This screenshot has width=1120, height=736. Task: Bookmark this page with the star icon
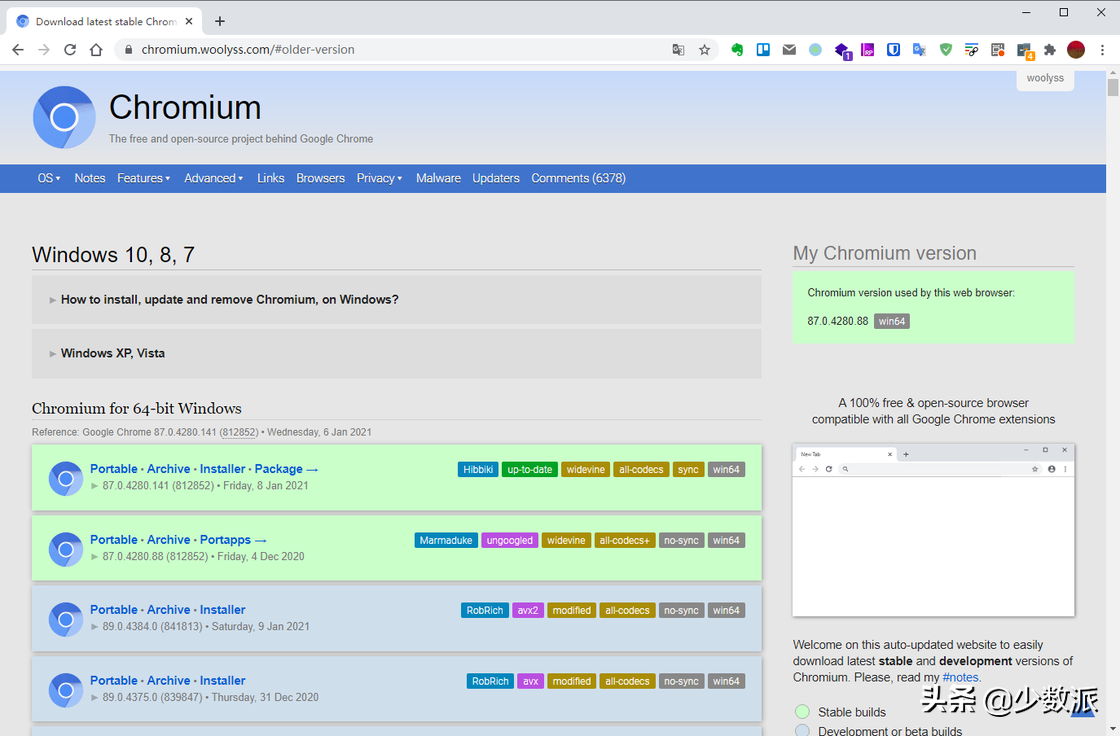tap(704, 50)
